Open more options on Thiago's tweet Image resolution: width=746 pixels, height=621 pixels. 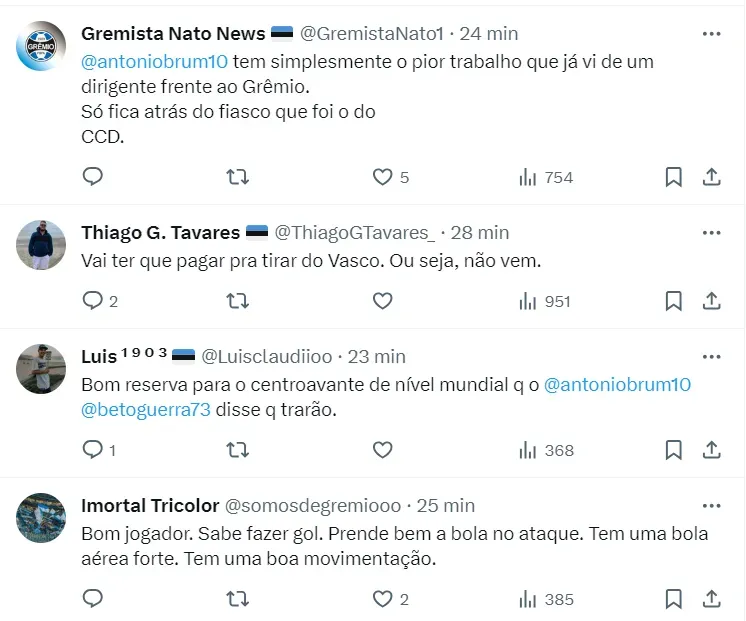(x=711, y=232)
